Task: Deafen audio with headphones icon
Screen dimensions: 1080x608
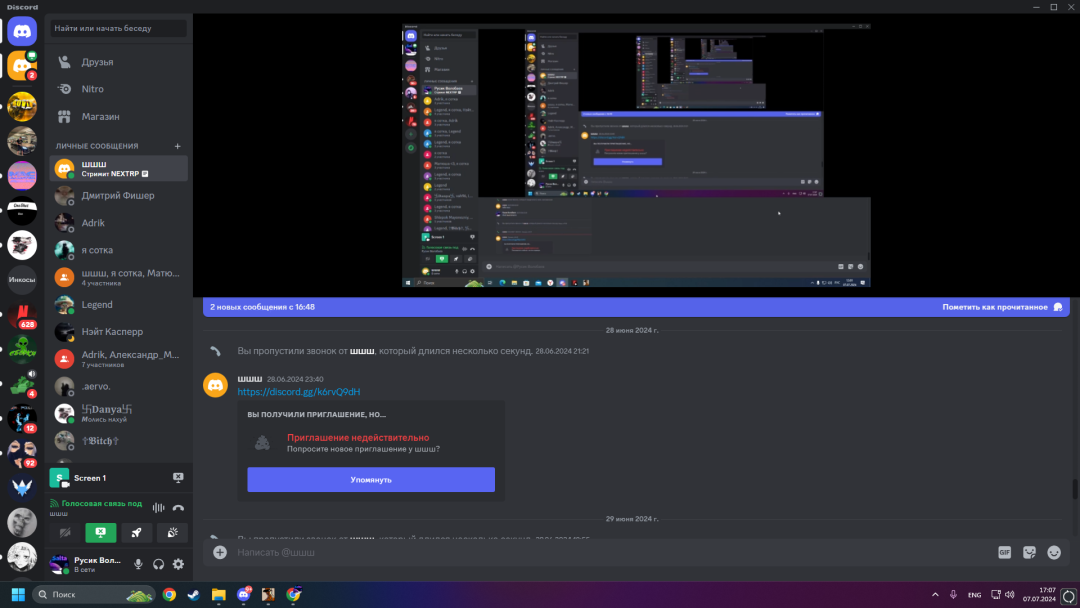Action: pos(158,564)
